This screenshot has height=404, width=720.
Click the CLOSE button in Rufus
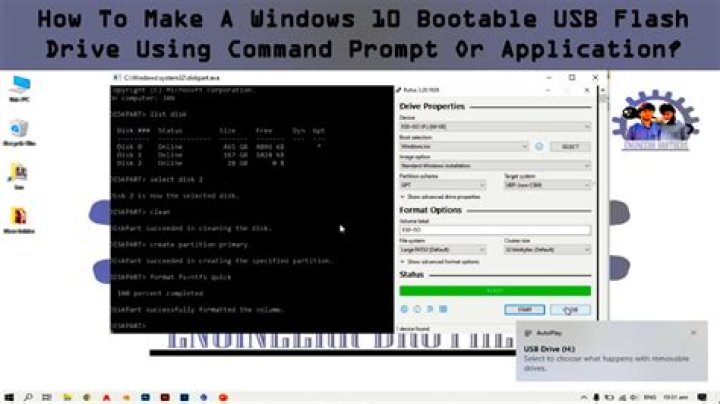tap(570, 310)
